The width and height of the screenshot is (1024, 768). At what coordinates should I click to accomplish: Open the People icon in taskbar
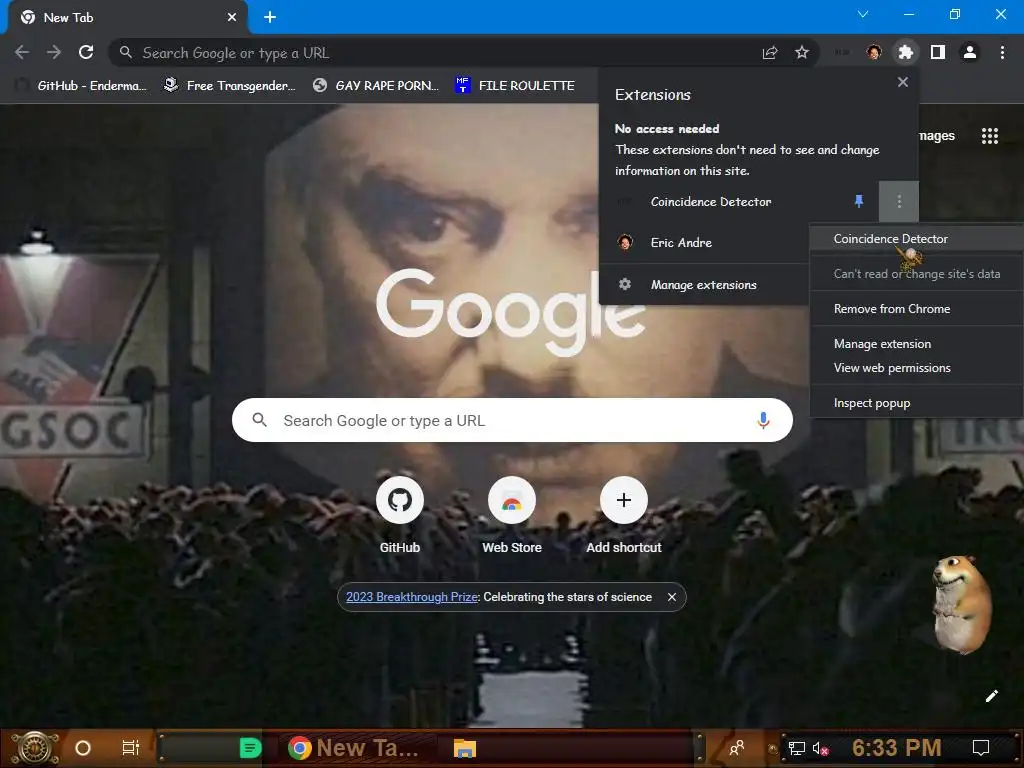click(737, 748)
